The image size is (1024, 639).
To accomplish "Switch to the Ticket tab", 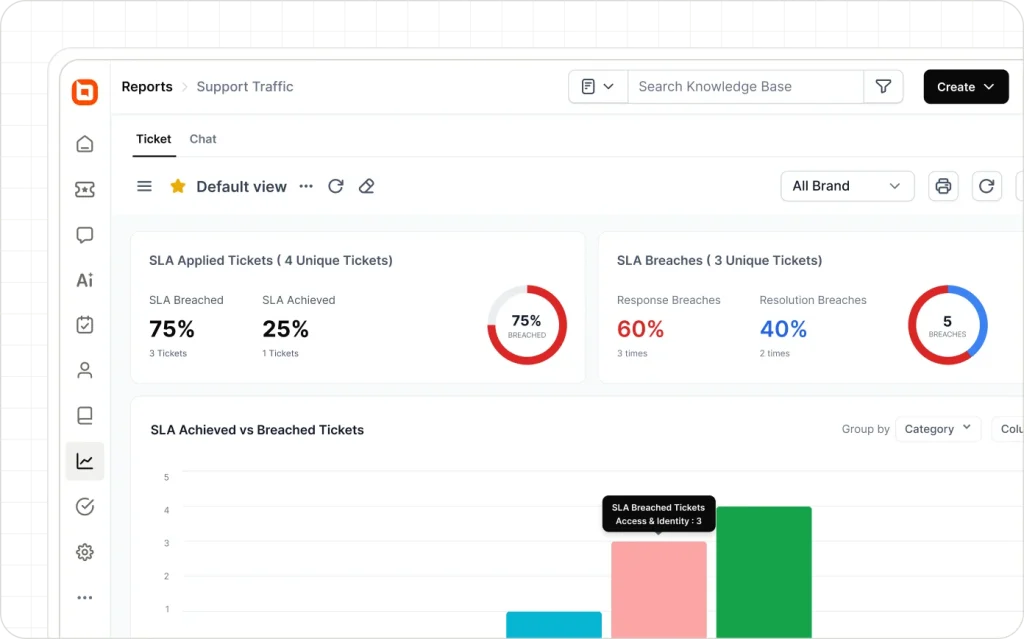I will tap(153, 139).
